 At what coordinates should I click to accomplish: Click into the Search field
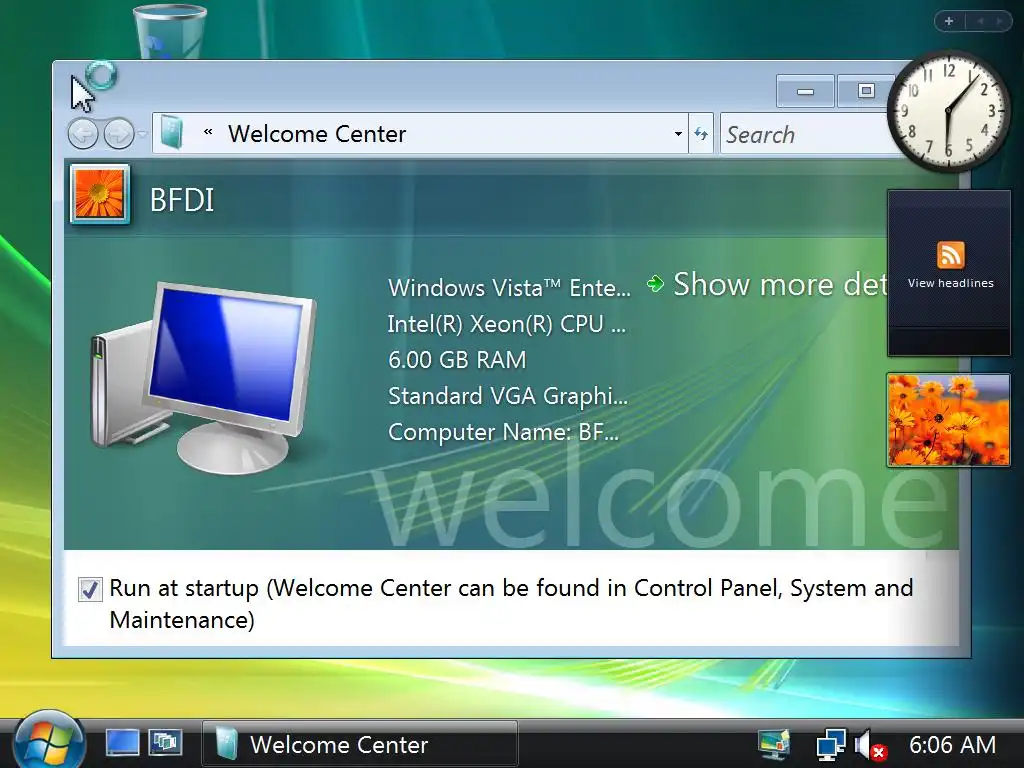point(807,135)
